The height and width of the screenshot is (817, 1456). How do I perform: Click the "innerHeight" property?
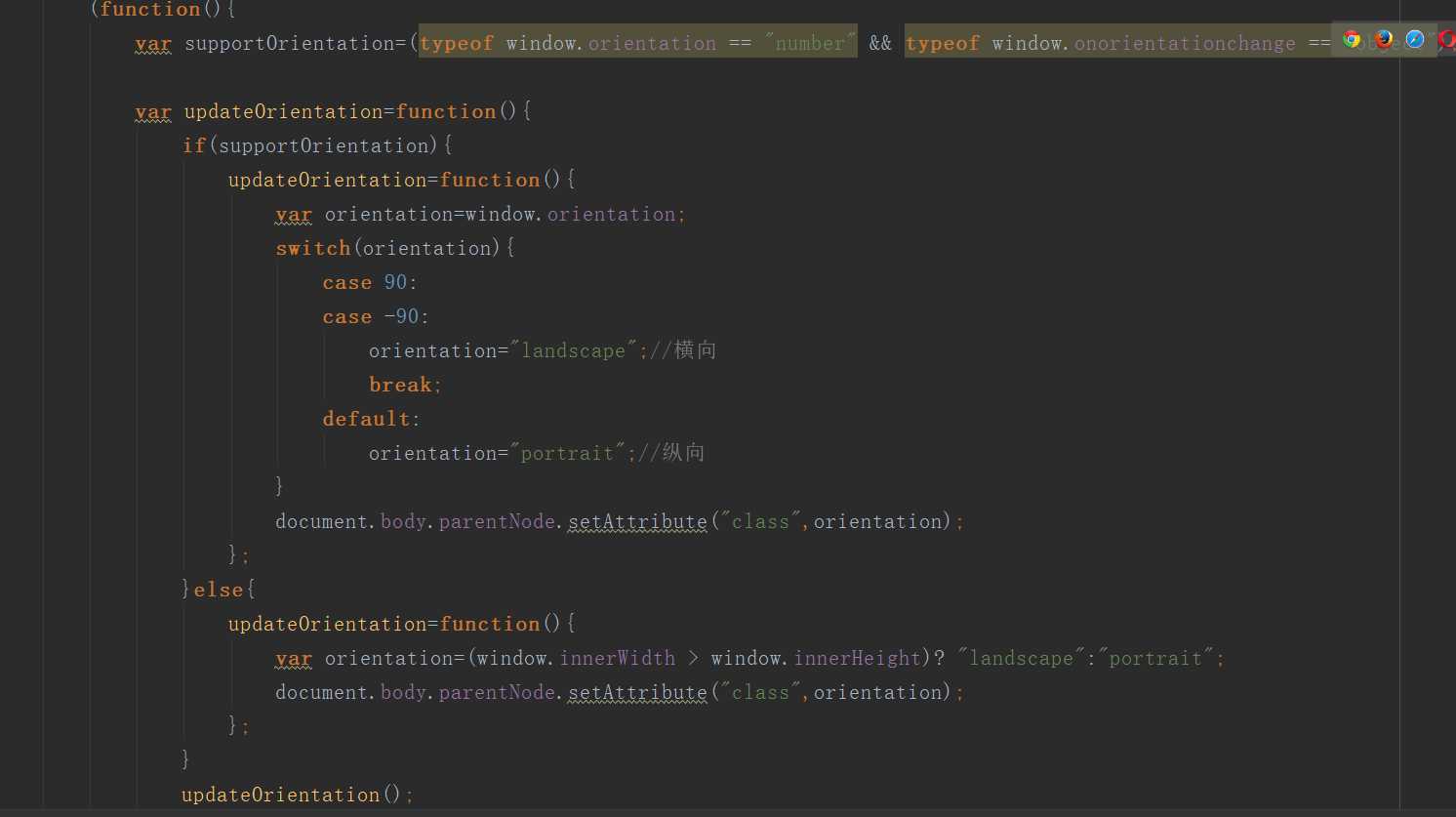(x=857, y=658)
